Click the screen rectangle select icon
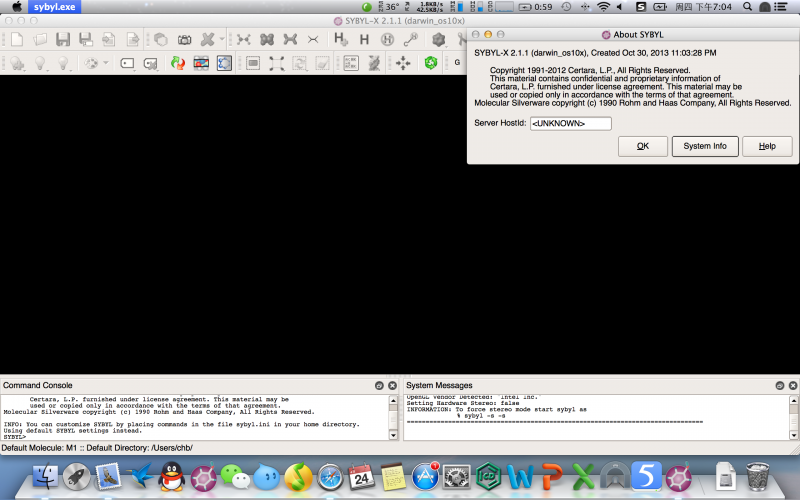800x500 pixels. (253, 63)
